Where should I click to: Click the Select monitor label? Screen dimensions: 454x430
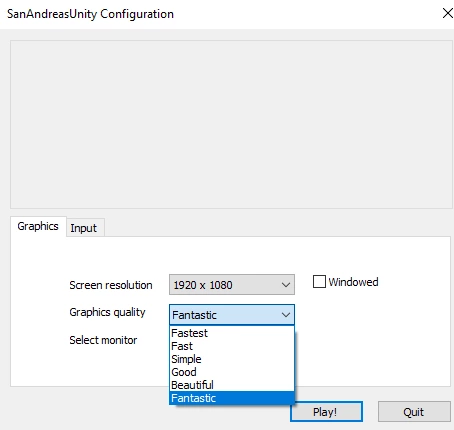[x=103, y=340]
